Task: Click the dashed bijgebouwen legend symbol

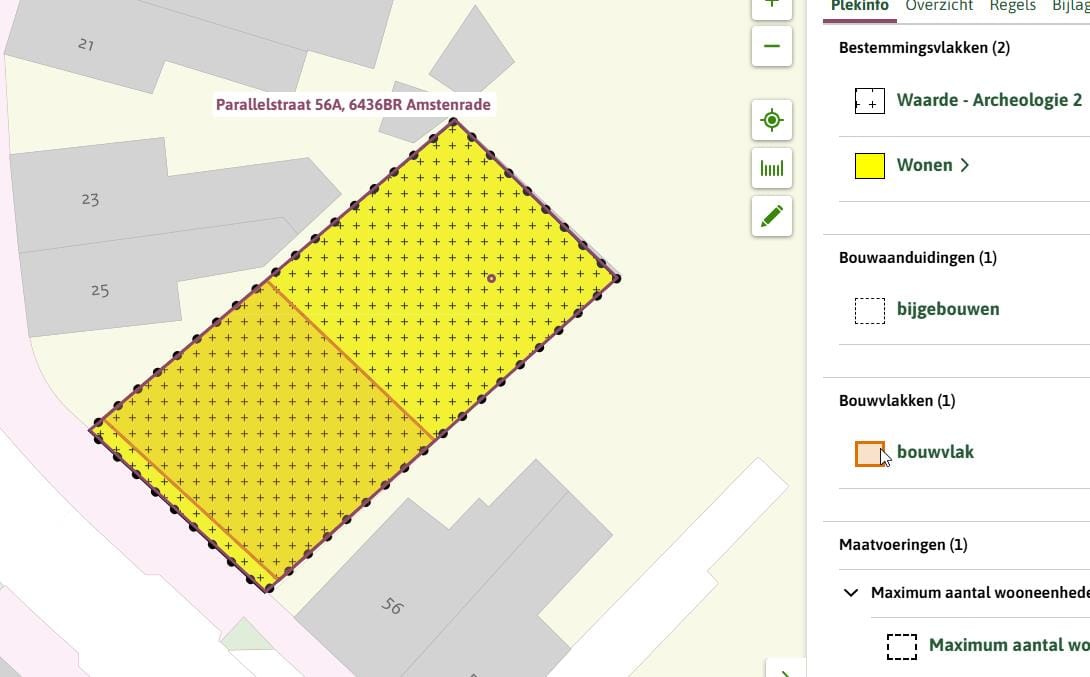Action: [x=870, y=310]
